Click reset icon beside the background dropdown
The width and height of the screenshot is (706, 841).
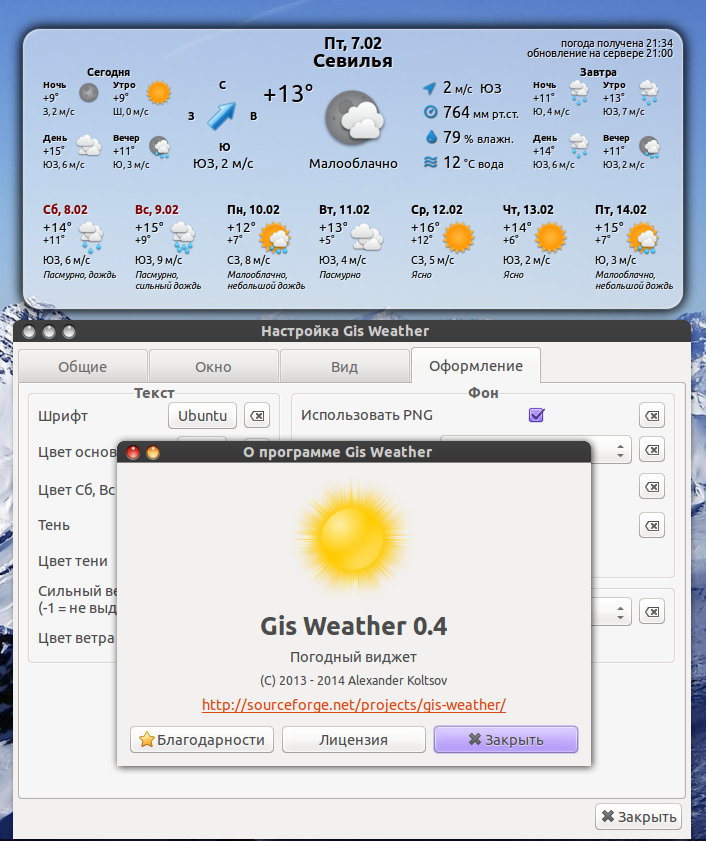652,449
